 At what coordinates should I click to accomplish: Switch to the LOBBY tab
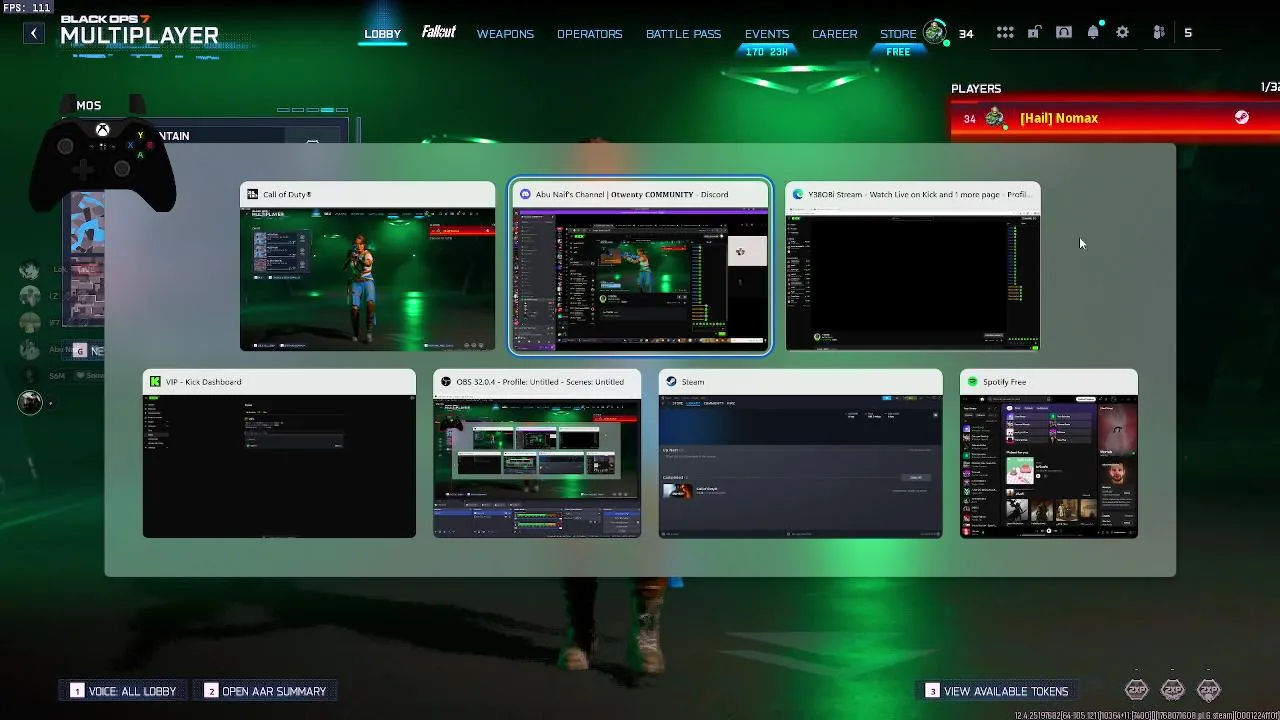click(x=382, y=34)
